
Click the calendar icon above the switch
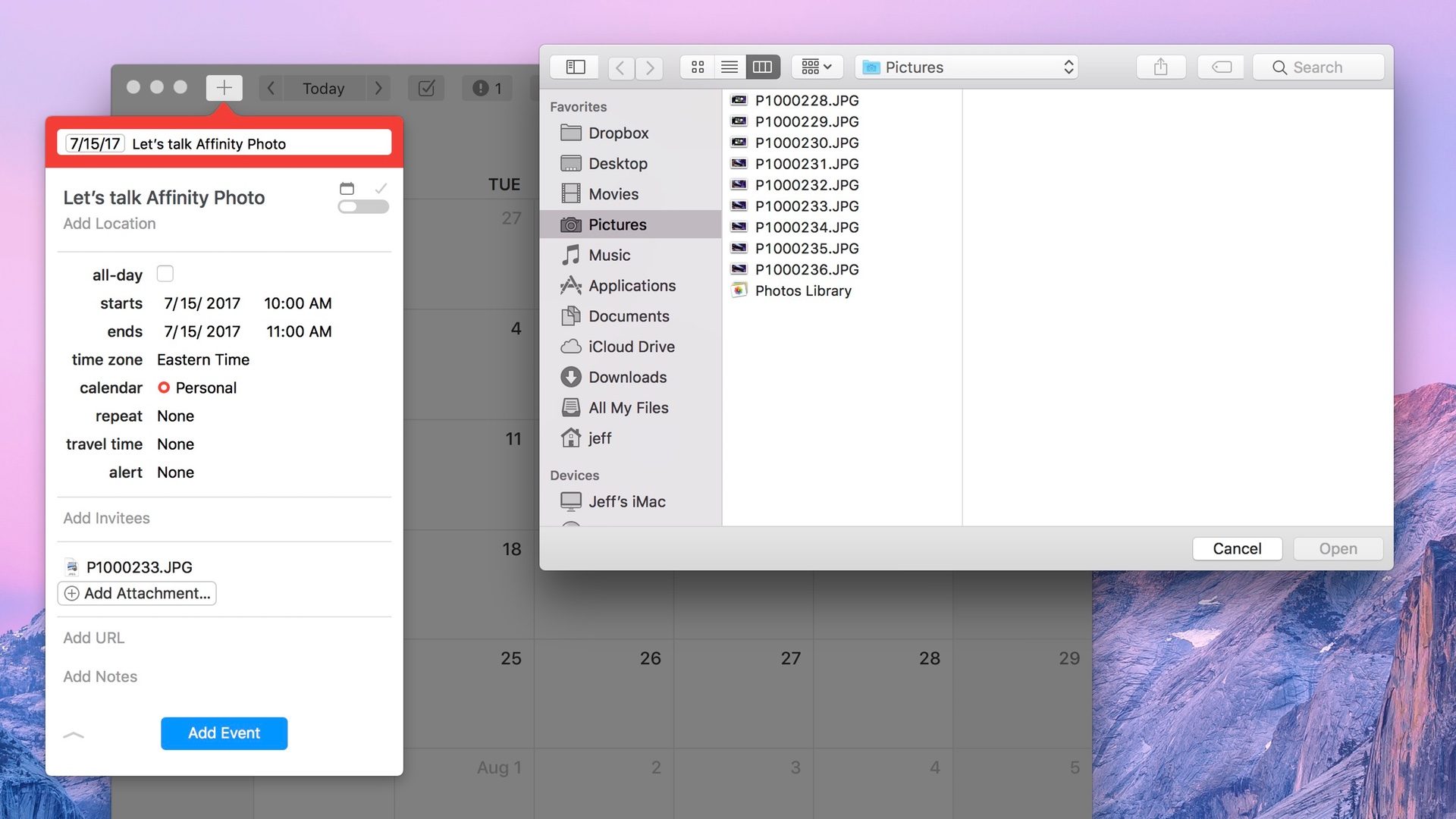[347, 188]
